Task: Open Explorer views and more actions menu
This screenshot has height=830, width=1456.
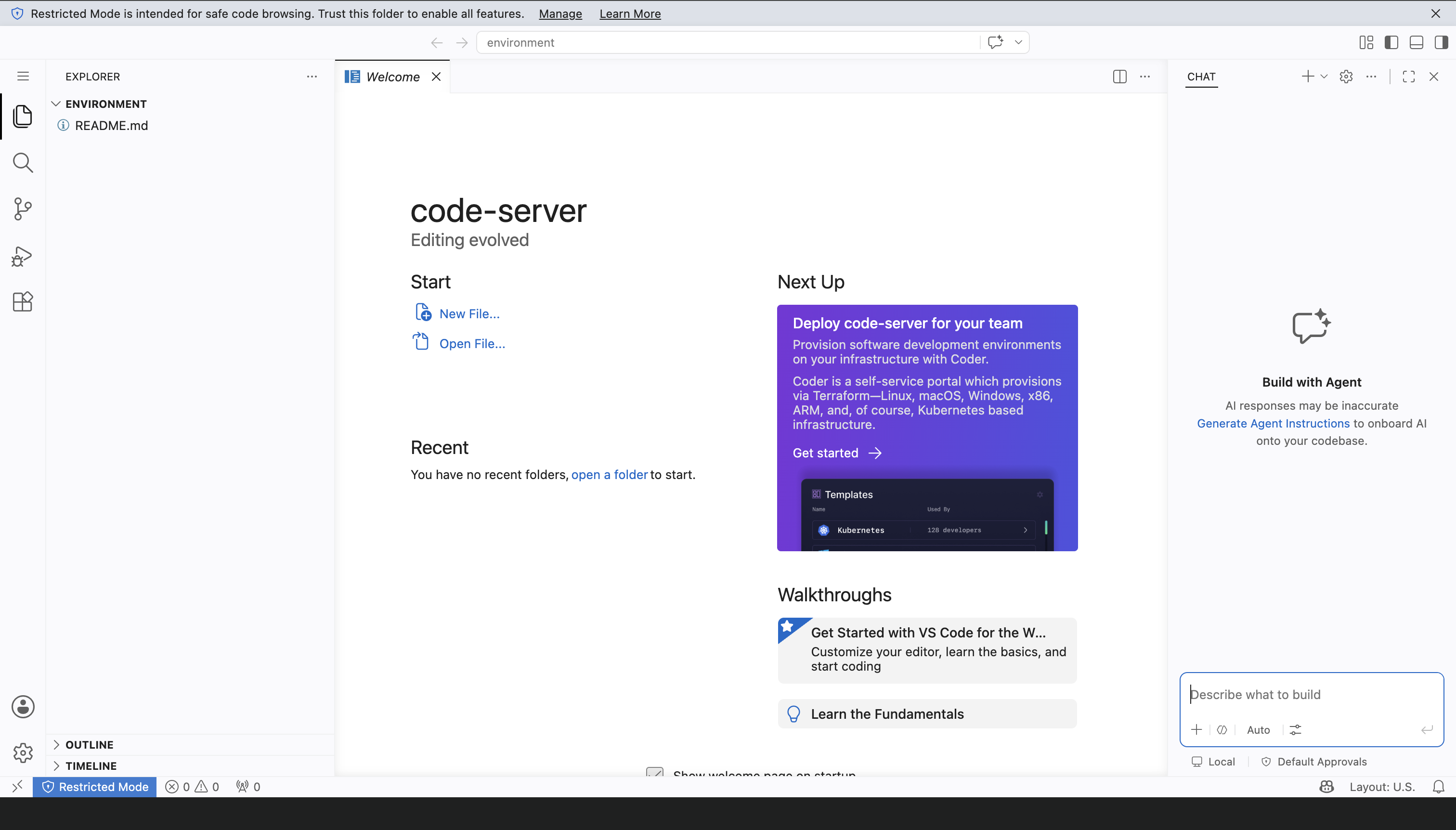Action: pyautogui.click(x=312, y=77)
